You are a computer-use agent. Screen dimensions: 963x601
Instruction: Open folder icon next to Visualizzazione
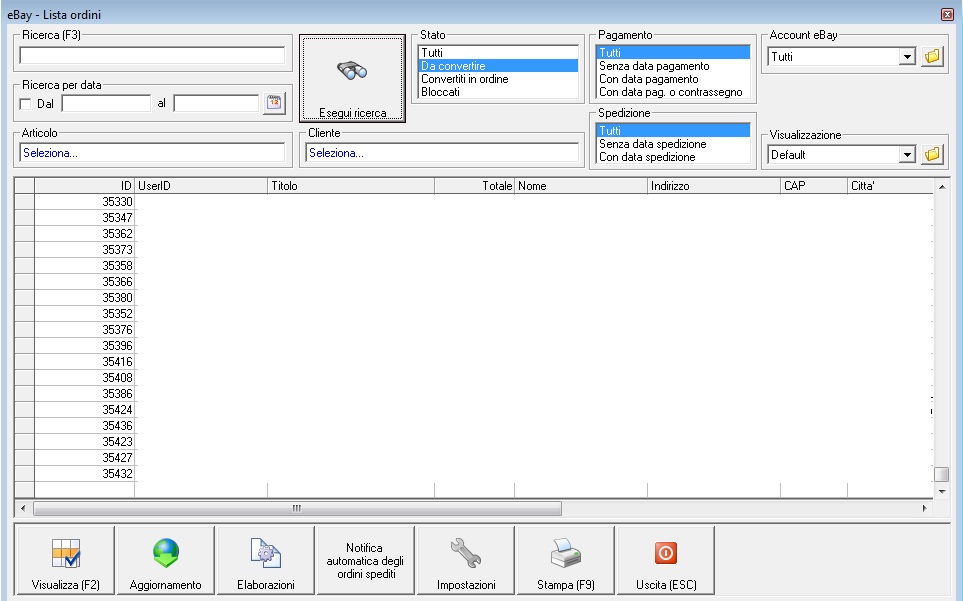[x=932, y=154]
